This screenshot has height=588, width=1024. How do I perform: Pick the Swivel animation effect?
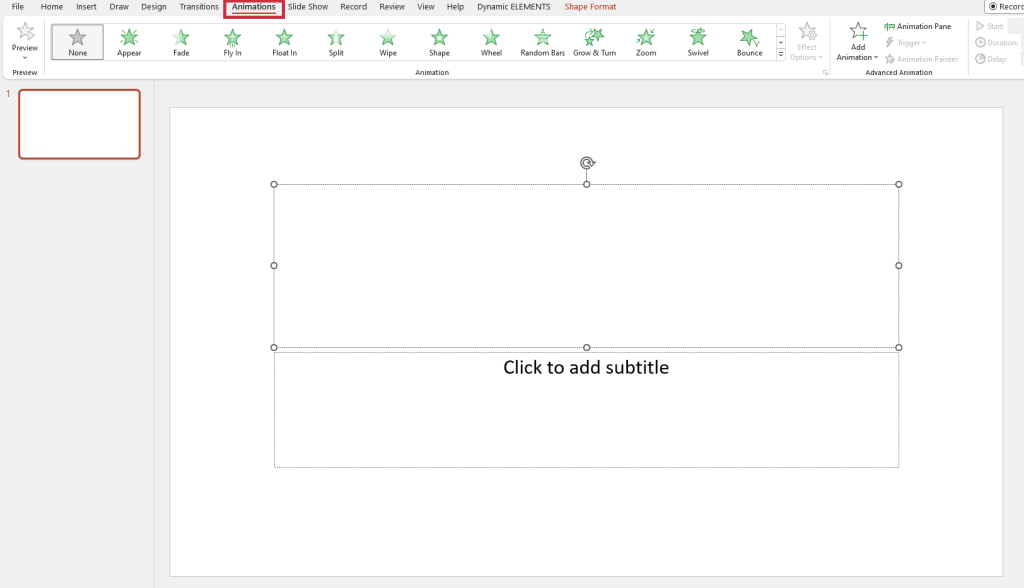[x=698, y=41]
